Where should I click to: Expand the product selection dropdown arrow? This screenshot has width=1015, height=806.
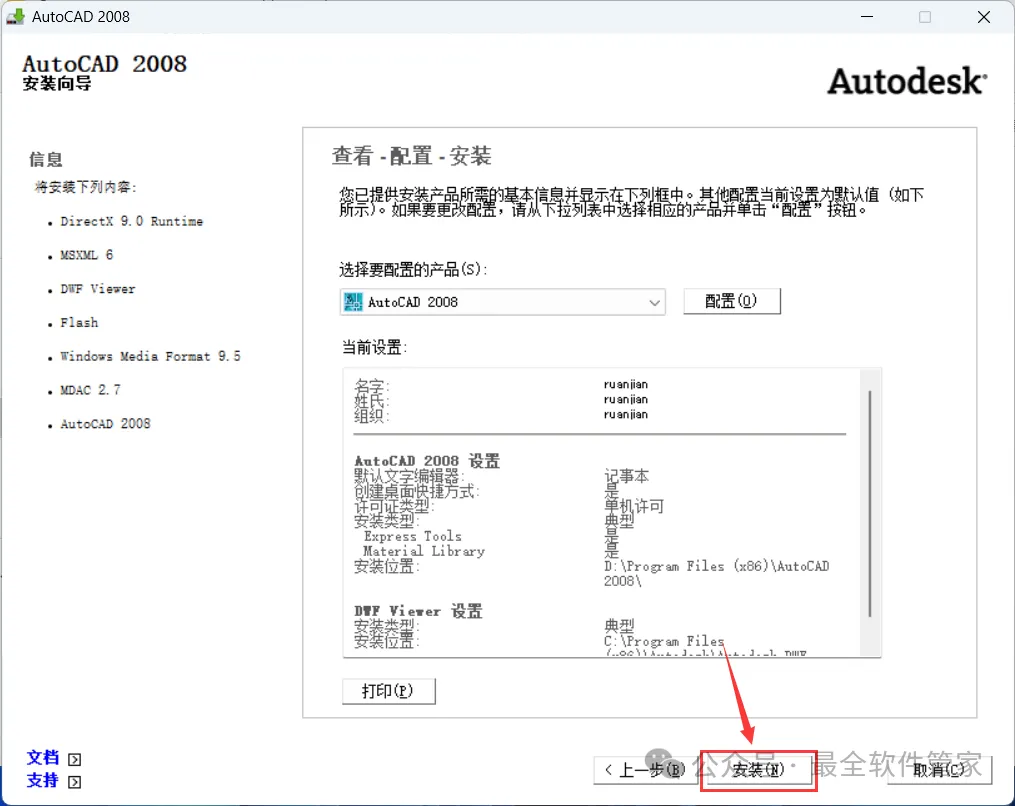pyautogui.click(x=654, y=302)
